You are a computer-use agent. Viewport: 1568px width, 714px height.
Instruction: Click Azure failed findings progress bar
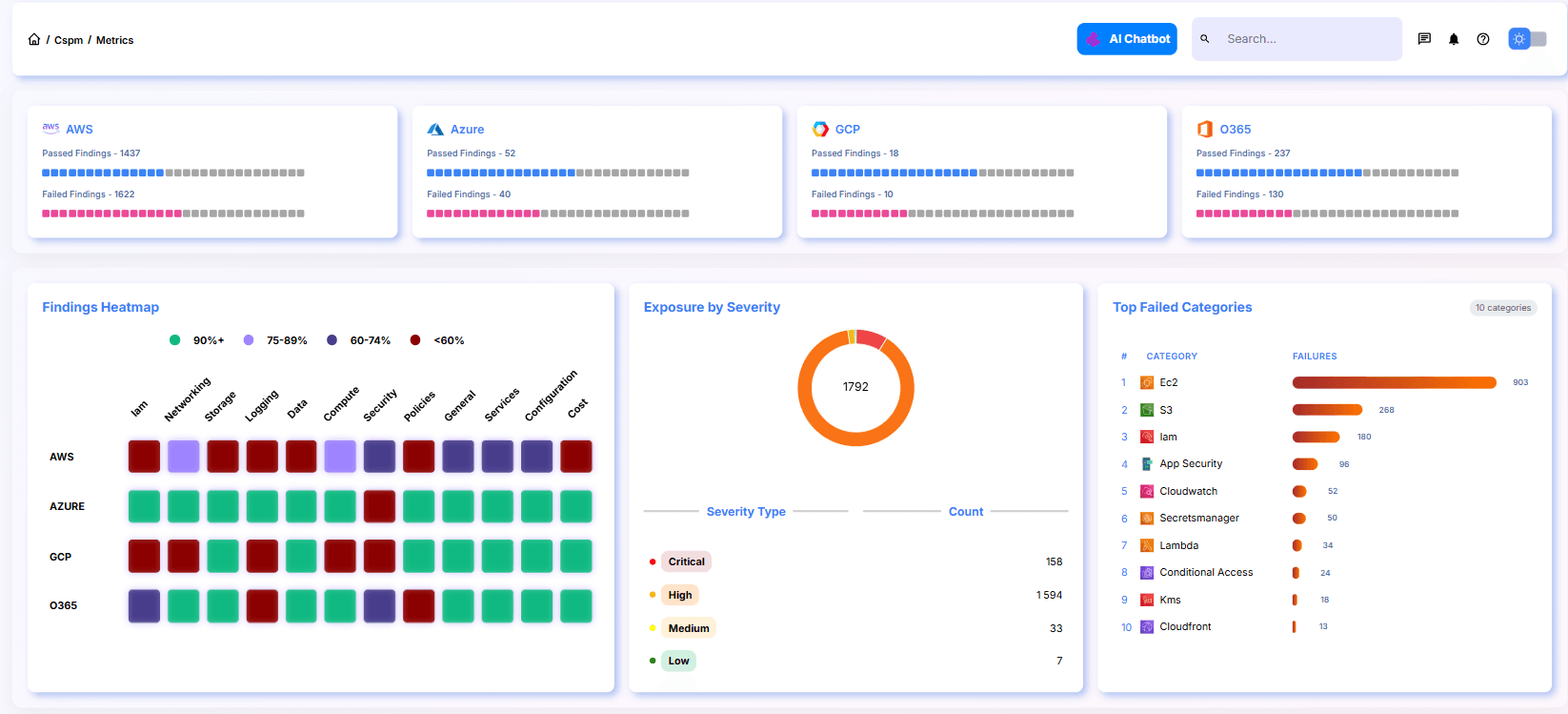(x=558, y=214)
